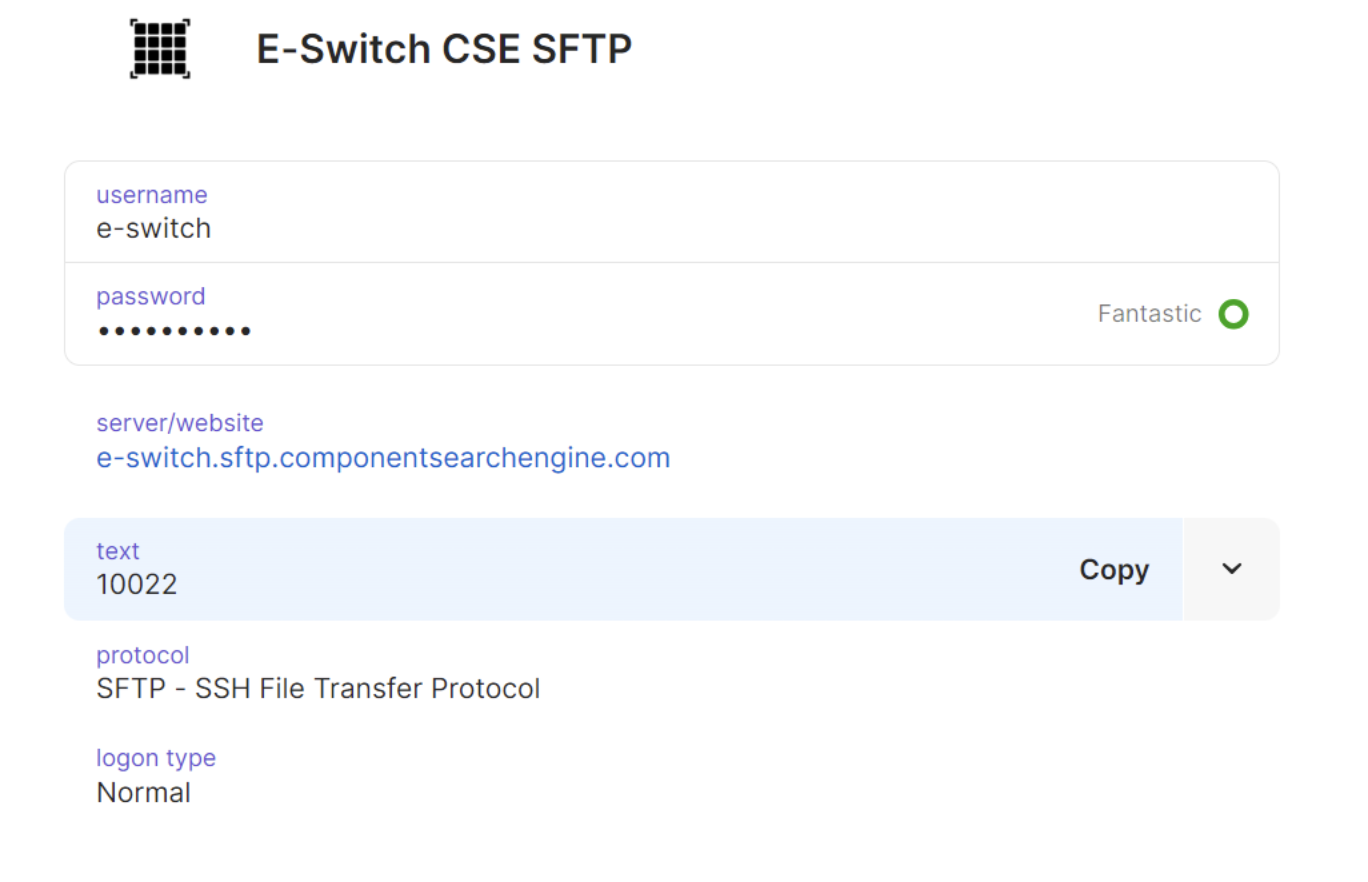Click the 10022 text value
The width and height of the screenshot is (1368, 882).
137,584
